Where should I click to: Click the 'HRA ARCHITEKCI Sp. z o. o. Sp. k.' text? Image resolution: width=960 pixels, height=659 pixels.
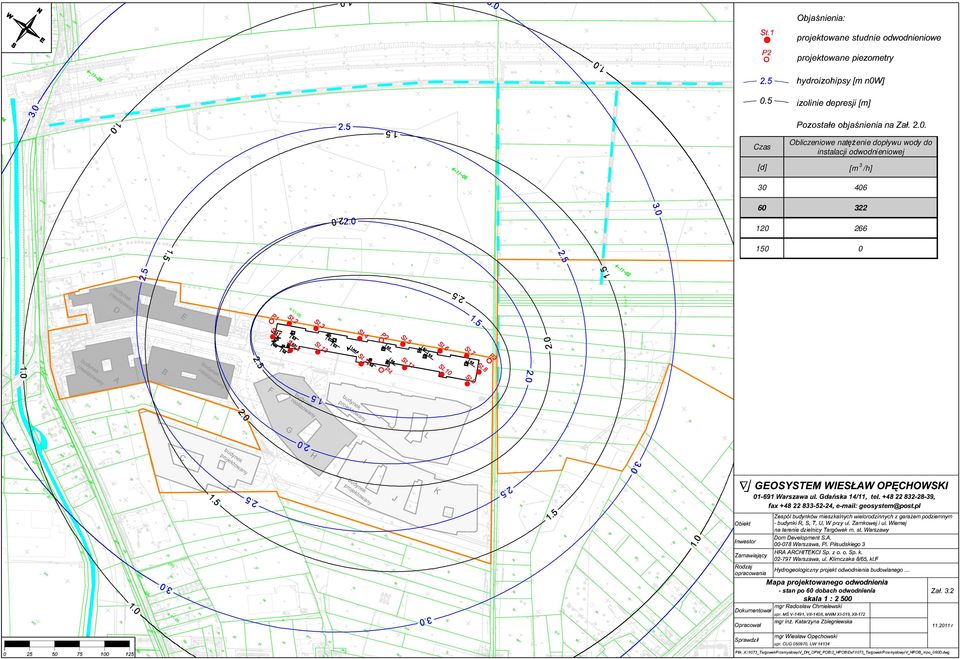817,552
